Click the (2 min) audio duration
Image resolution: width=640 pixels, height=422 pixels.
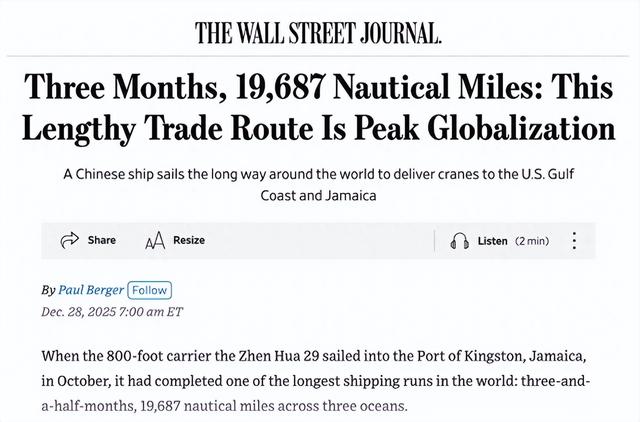click(531, 241)
